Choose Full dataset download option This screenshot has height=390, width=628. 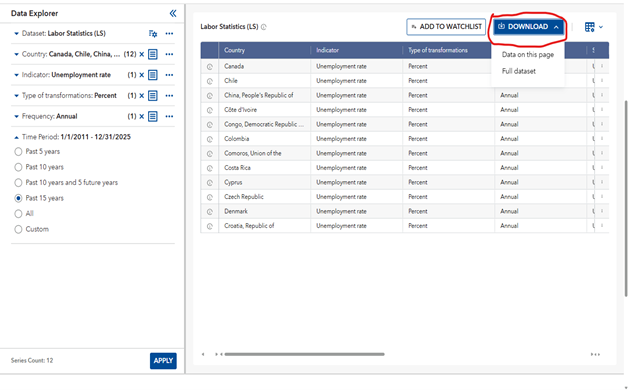click(x=519, y=71)
